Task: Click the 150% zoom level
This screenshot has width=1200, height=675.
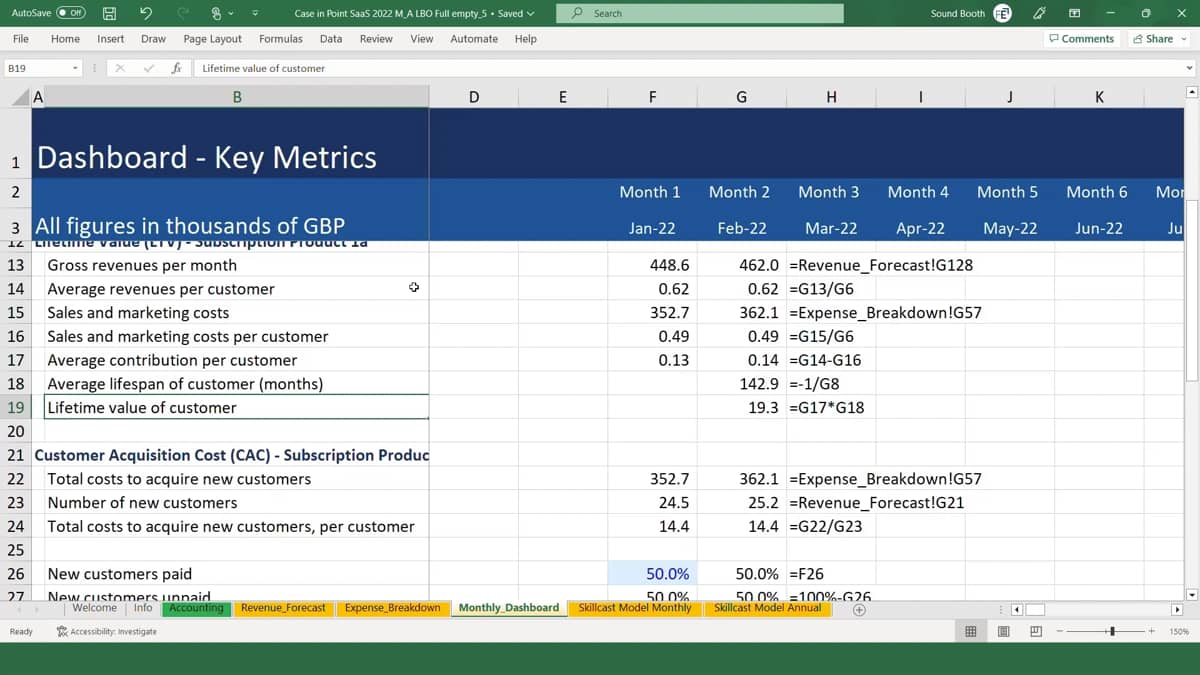Action: point(1179,631)
